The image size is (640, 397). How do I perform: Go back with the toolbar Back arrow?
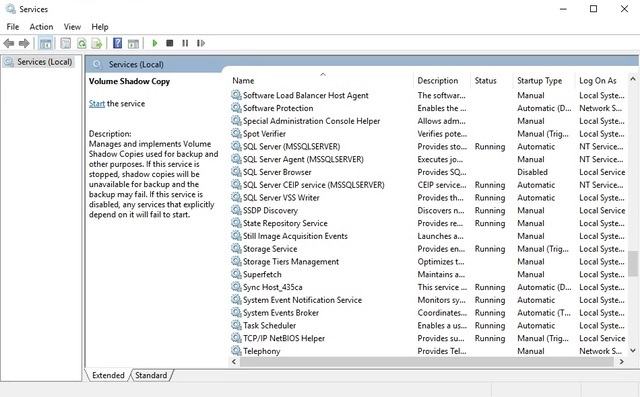[9, 43]
